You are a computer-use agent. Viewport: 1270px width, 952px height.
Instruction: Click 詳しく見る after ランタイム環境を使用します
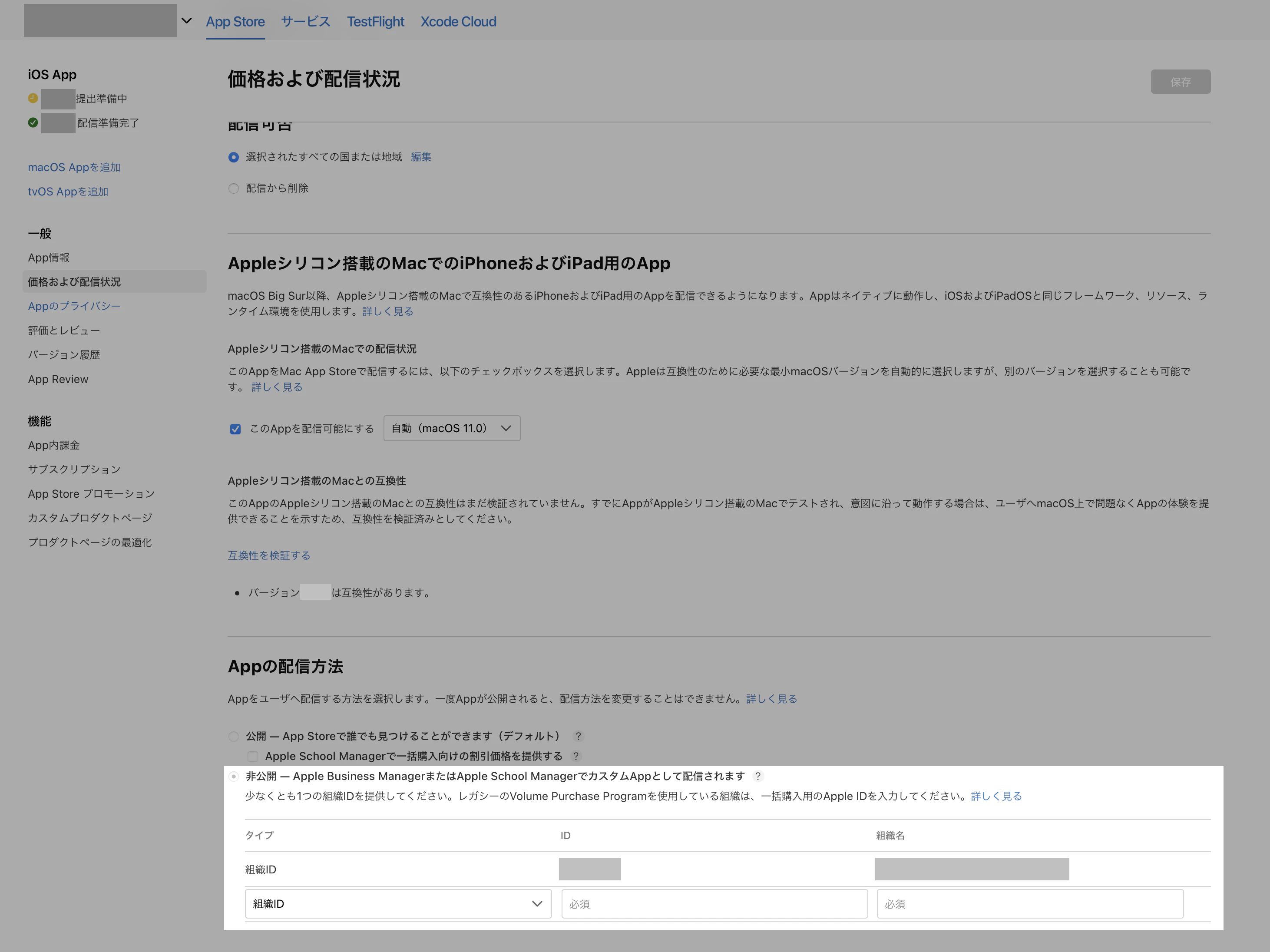click(388, 311)
